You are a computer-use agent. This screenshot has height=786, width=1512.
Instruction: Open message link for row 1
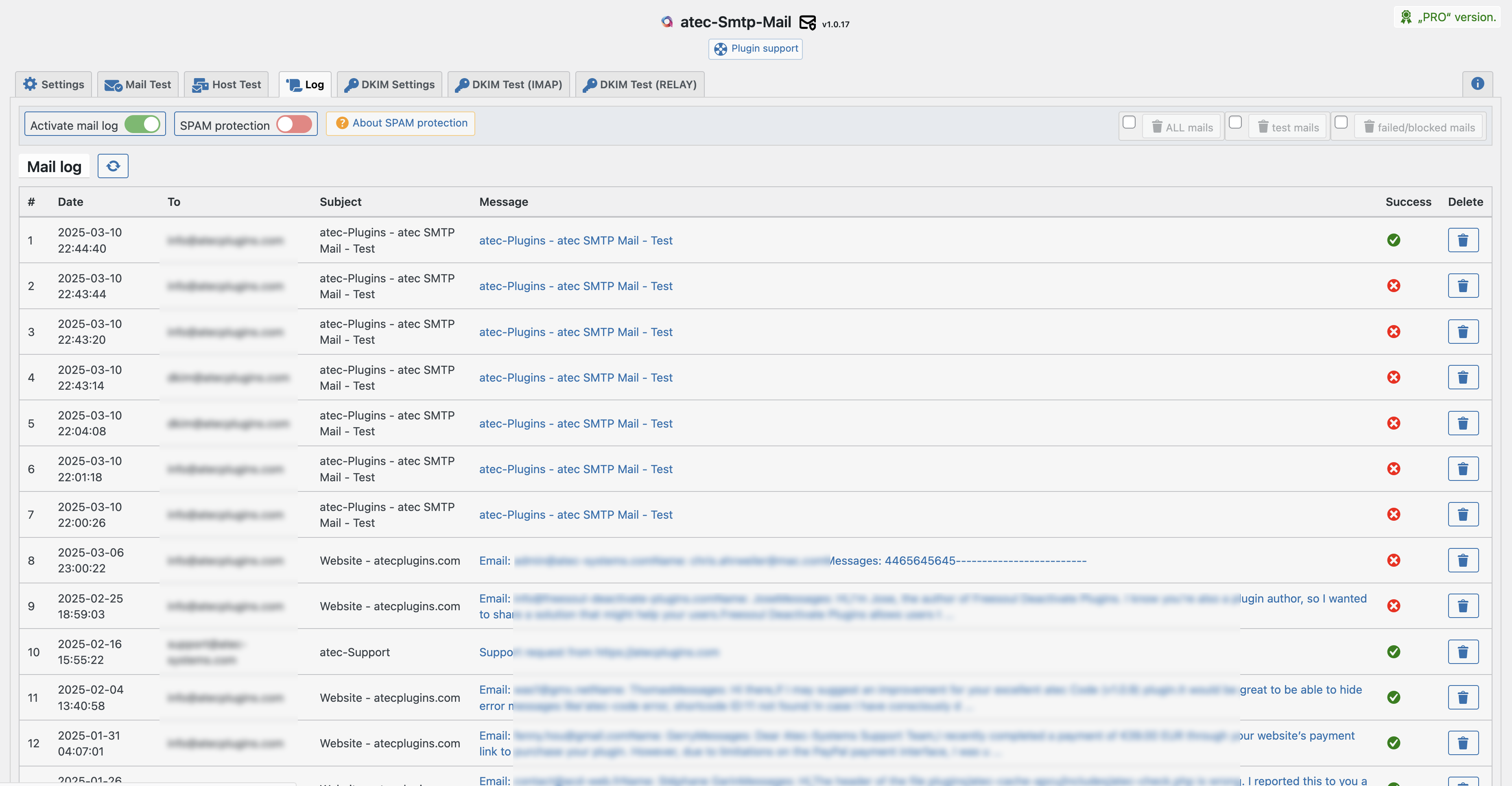[x=575, y=241]
